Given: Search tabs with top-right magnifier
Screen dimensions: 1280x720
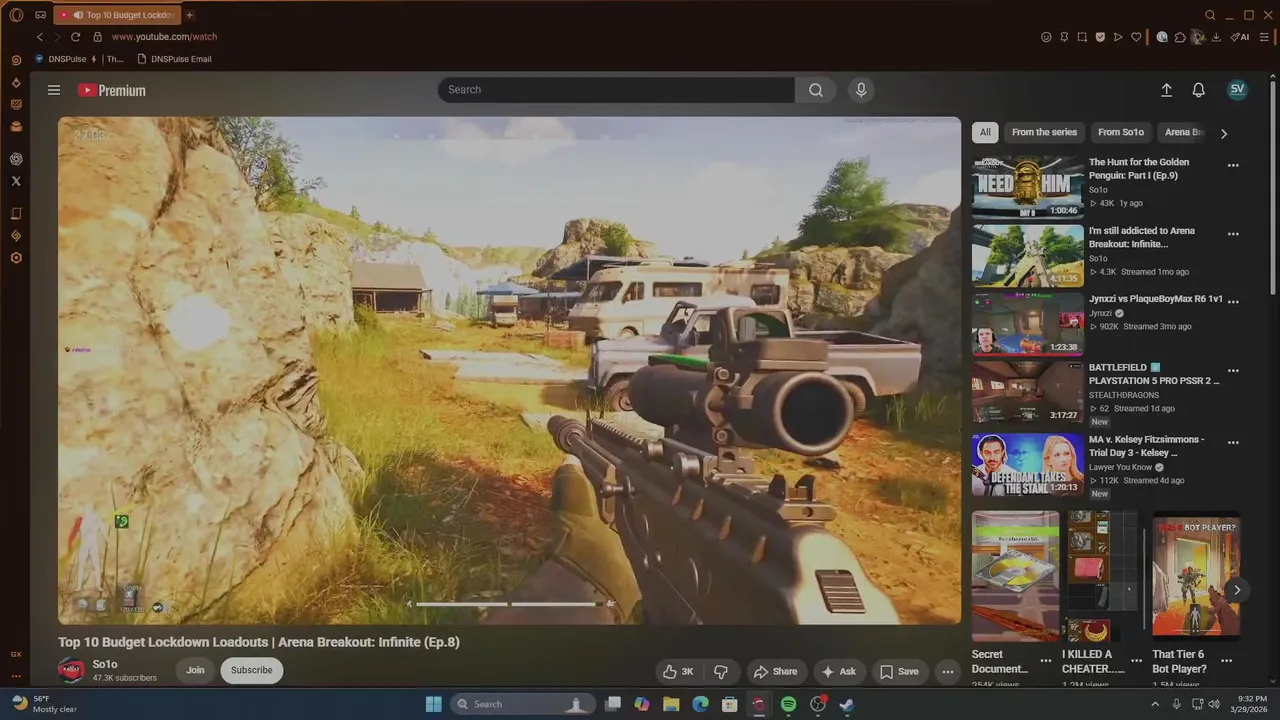Looking at the screenshot, I should [1210, 15].
